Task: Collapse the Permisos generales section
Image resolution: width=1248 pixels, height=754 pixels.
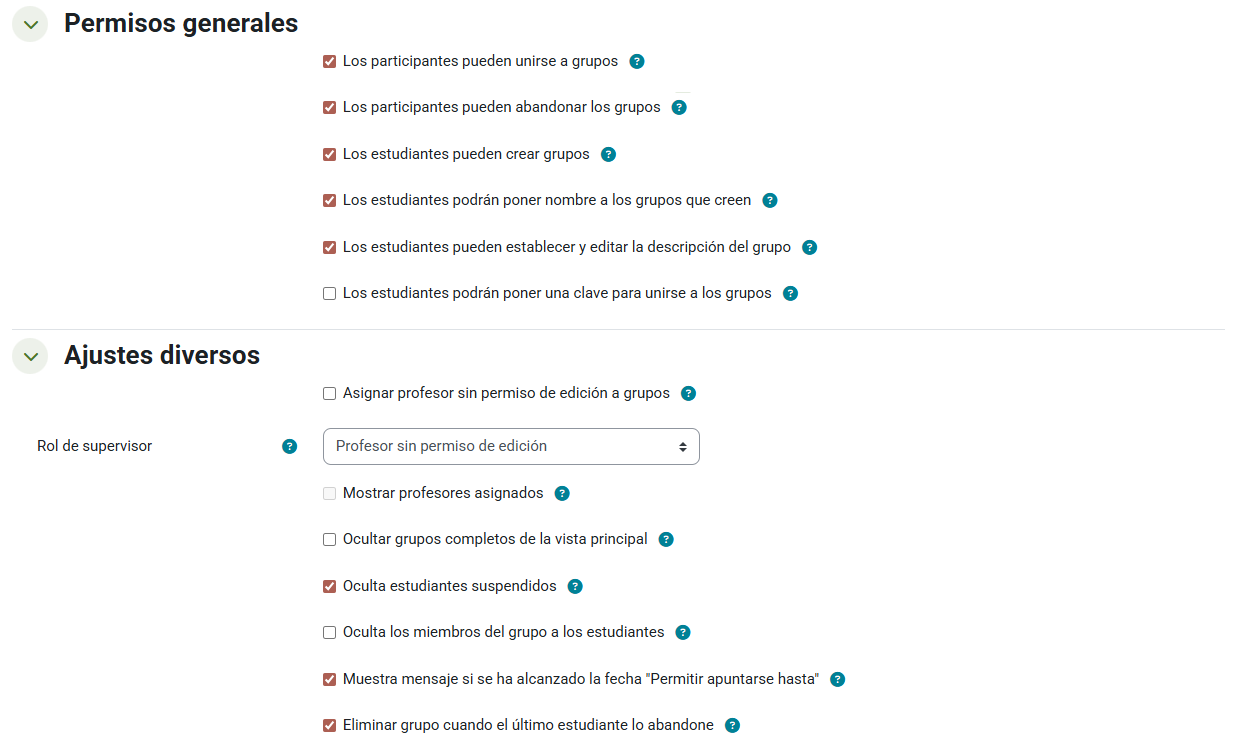Action: [x=30, y=24]
